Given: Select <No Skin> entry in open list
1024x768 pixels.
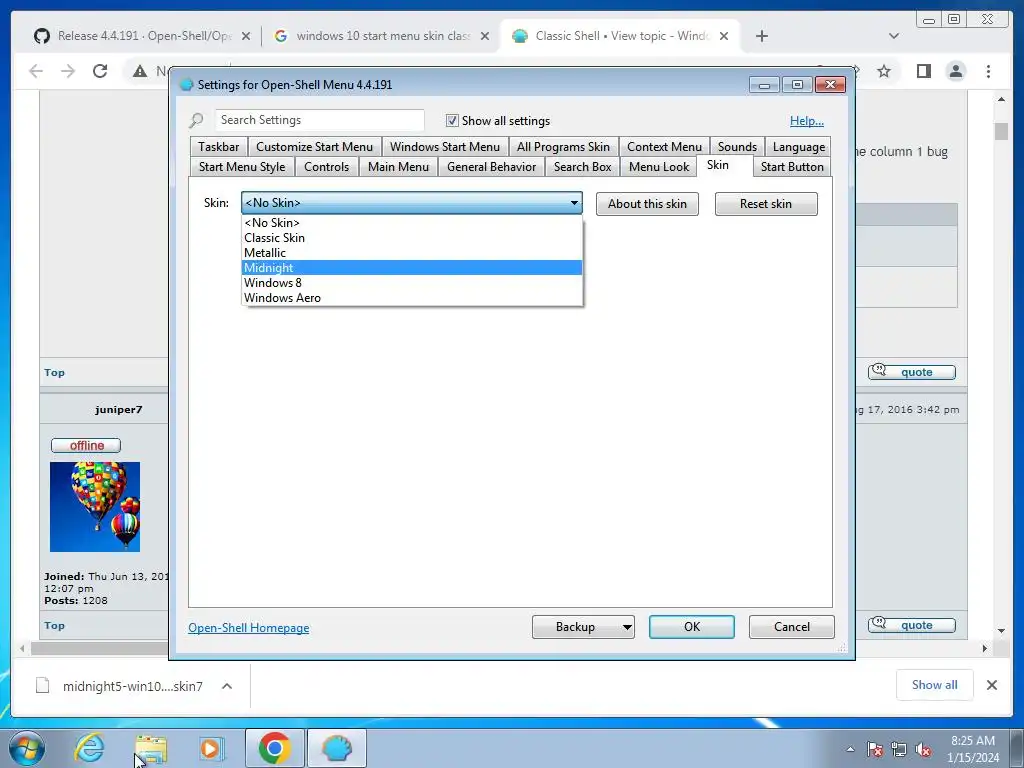Looking at the screenshot, I should 411,223.
